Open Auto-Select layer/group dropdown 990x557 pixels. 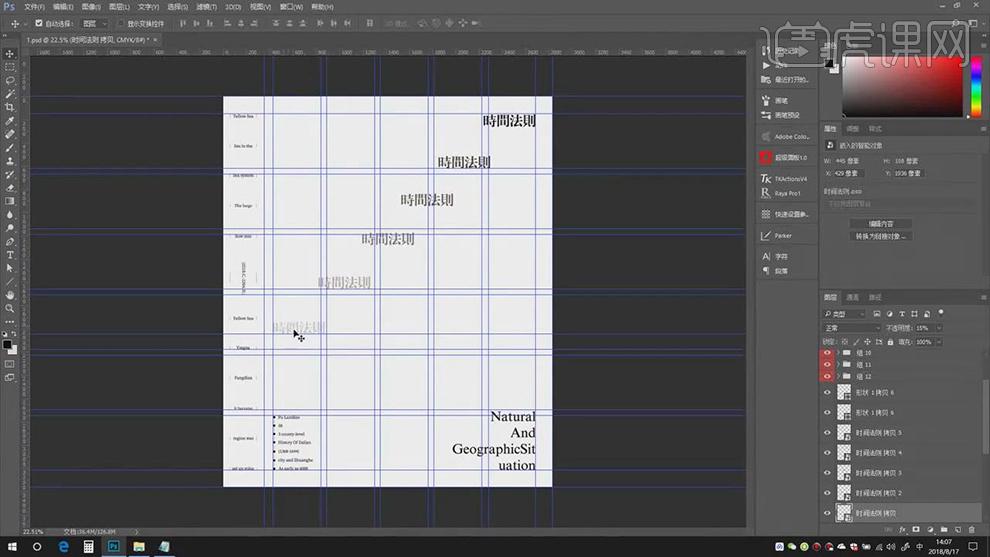[95, 23]
